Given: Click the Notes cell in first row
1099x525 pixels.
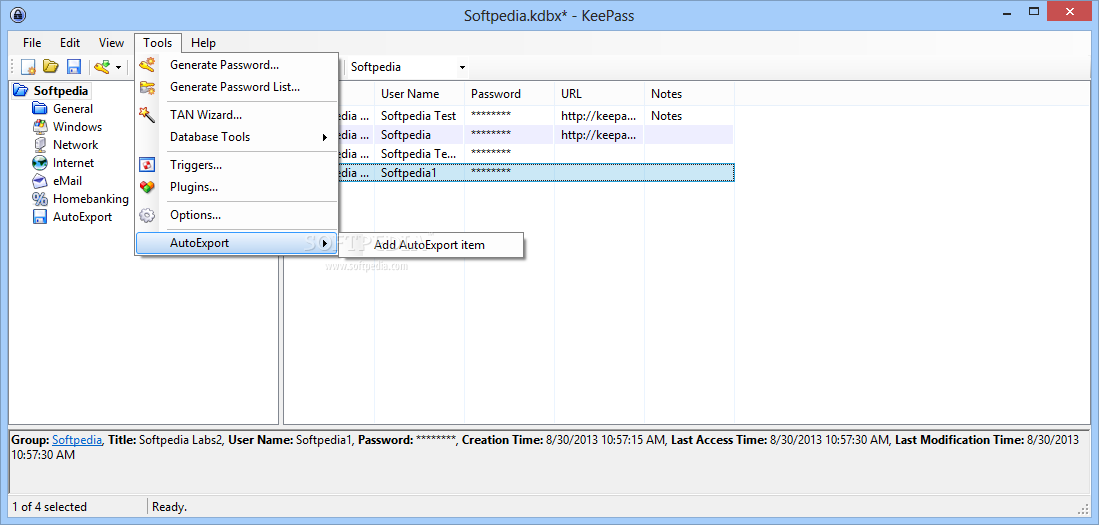Looking at the screenshot, I should coord(689,116).
